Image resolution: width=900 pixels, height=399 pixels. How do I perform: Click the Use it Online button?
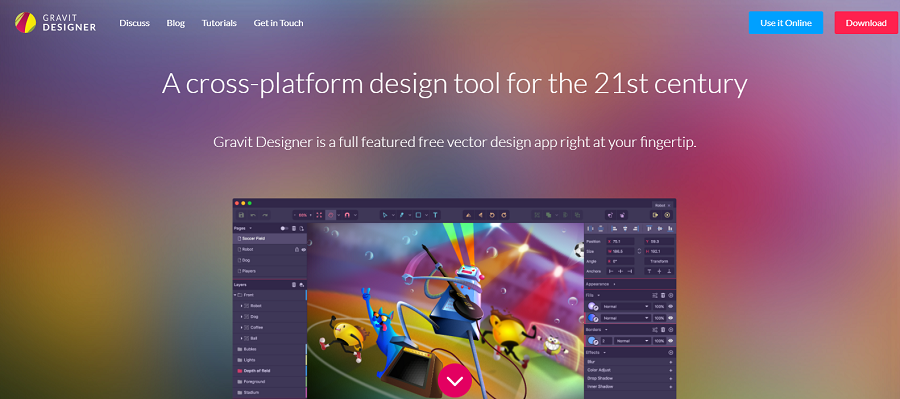[x=786, y=23]
